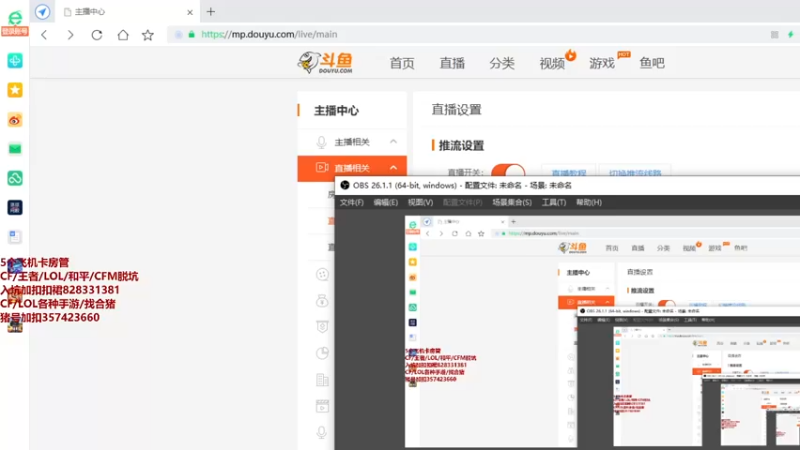The width and height of the screenshot is (800, 450).
Task: Reload the mp.douyu.com page
Action: 97,35
